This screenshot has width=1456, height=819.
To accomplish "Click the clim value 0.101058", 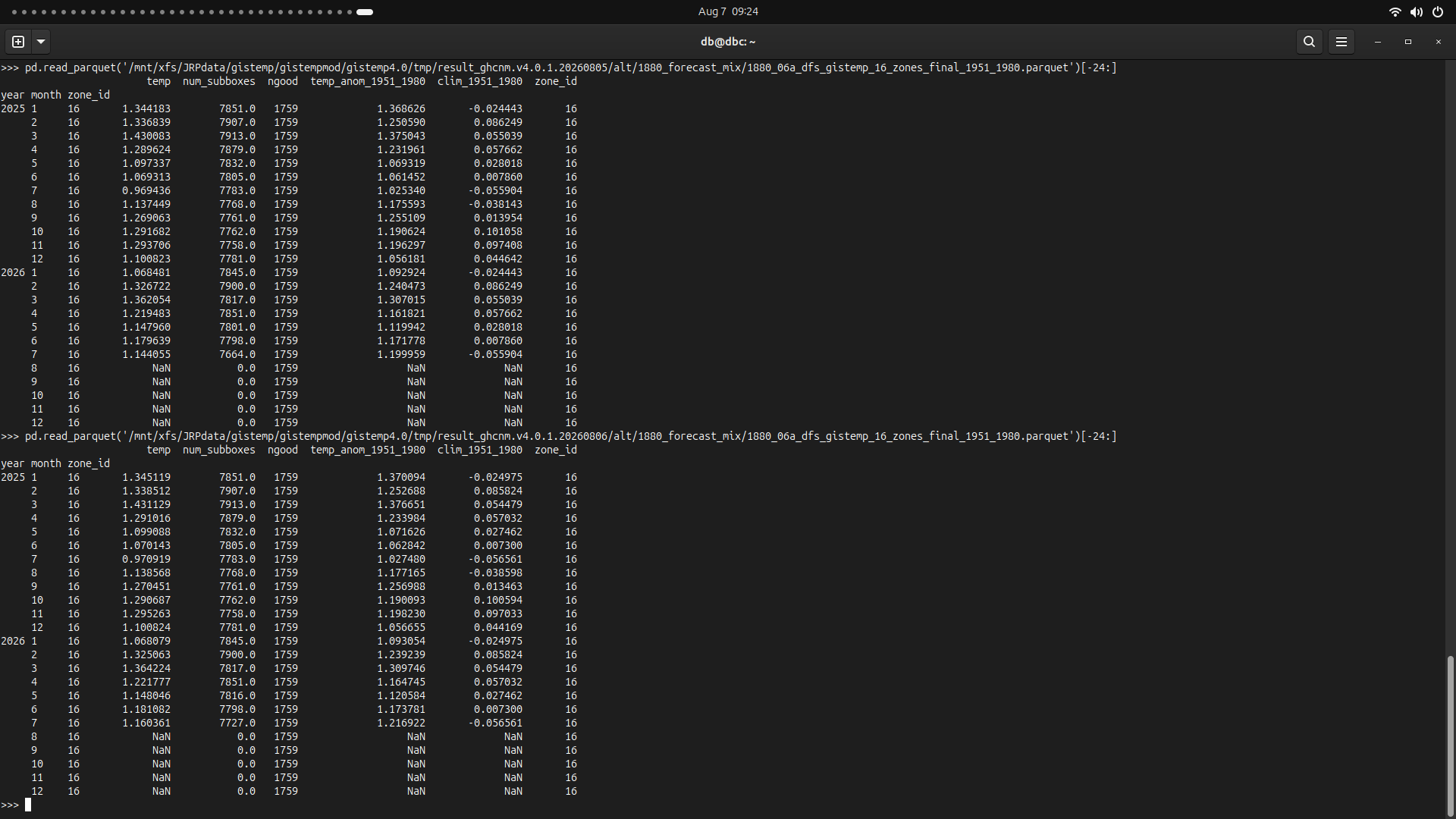I will click(498, 231).
